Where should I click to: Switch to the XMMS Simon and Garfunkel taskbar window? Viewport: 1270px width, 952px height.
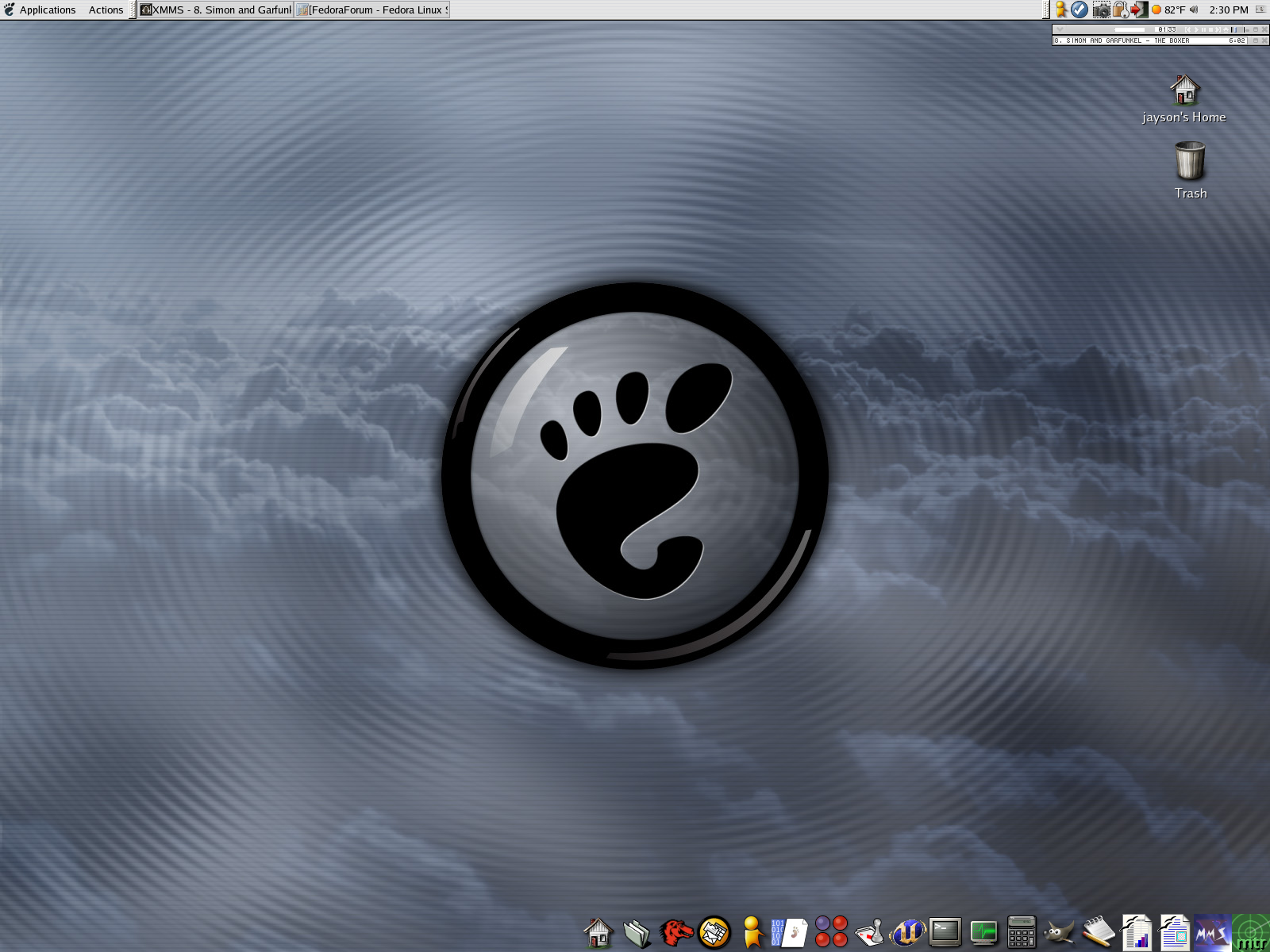(x=216, y=10)
